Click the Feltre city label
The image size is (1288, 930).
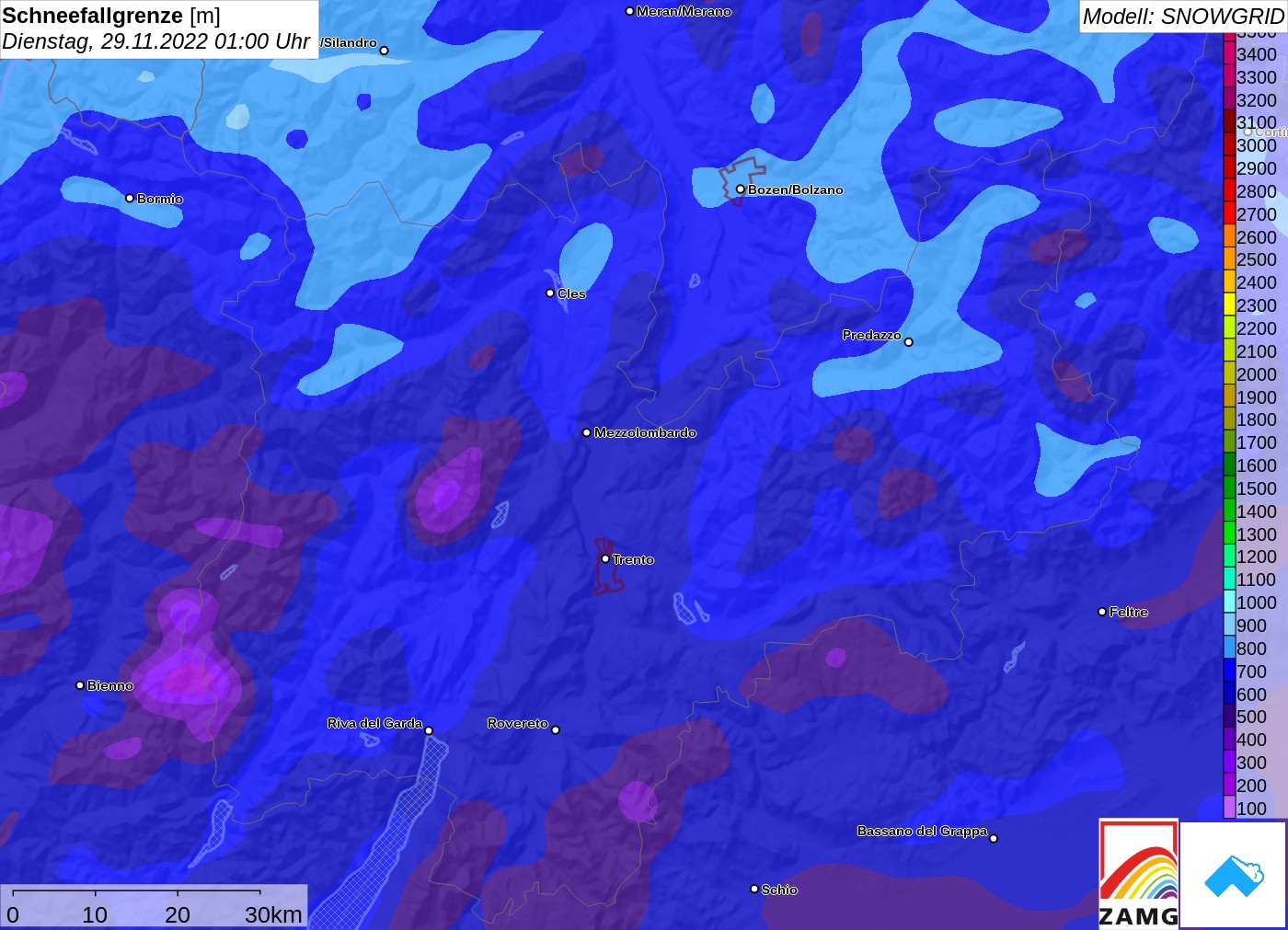[x=1128, y=612]
